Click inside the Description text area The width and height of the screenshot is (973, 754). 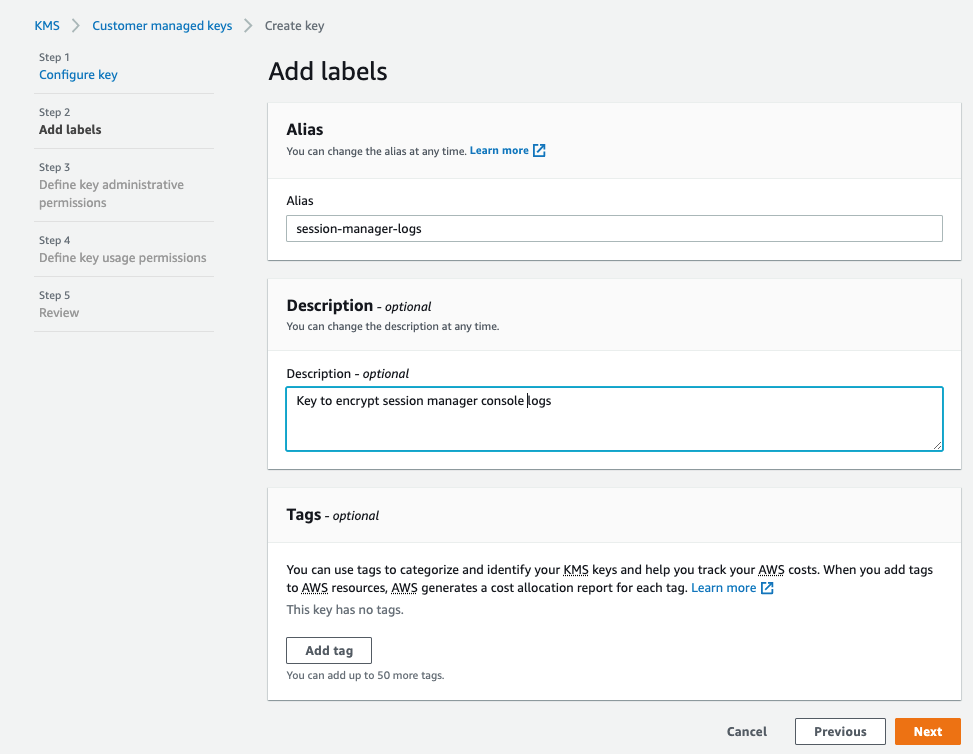pos(613,418)
